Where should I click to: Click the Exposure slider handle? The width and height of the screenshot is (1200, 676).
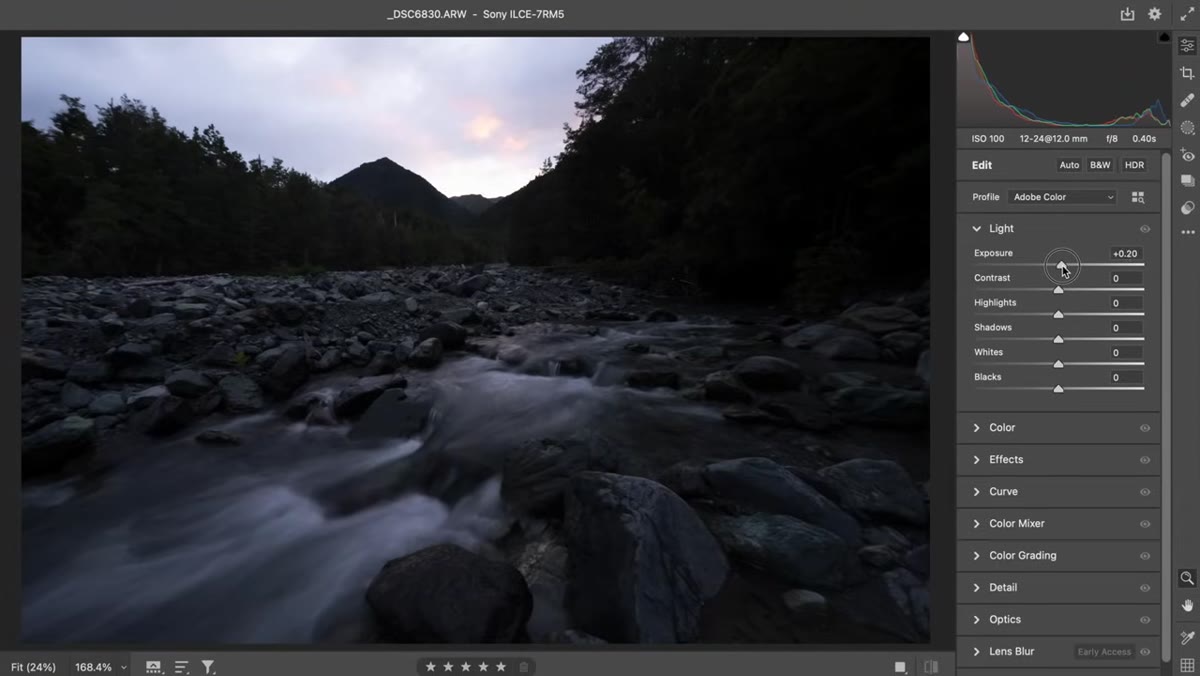coord(1061,265)
